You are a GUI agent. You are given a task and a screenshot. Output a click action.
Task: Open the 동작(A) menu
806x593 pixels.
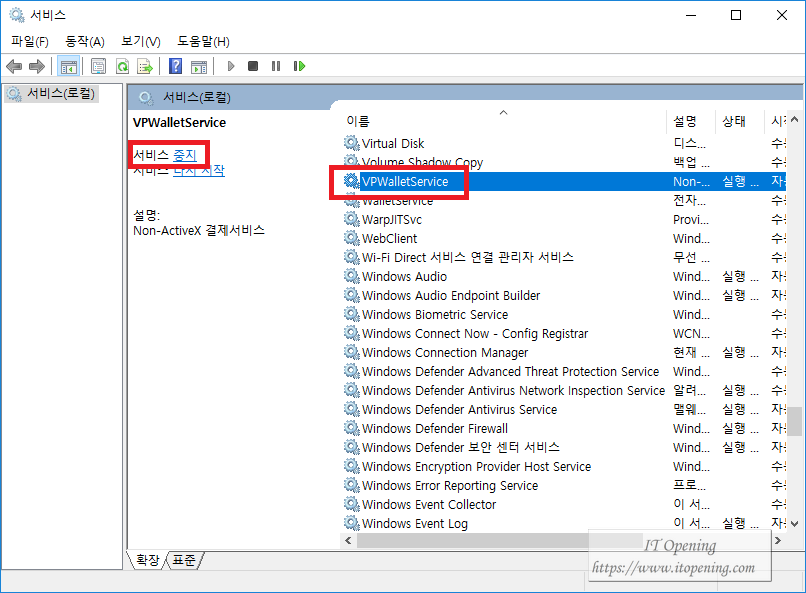85,41
